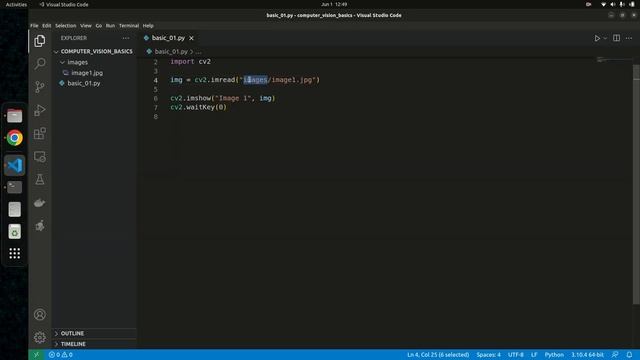Open Terminal from the dock

tap(14, 187)
